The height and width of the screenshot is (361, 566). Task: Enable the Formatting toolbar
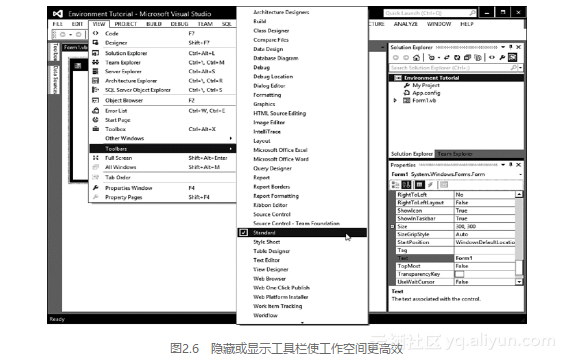pos(302,95)
